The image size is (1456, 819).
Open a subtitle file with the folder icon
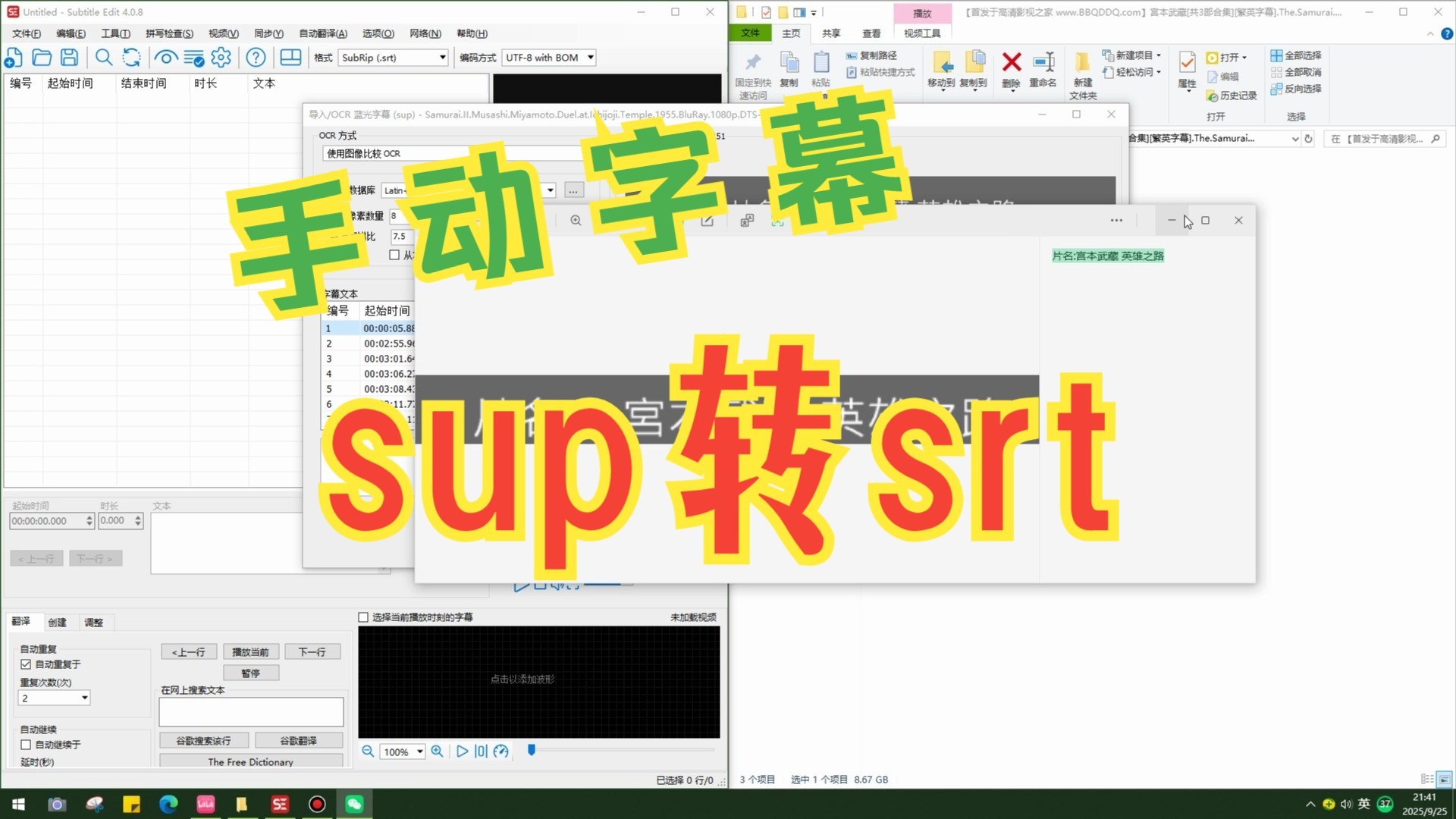(42, 58)
